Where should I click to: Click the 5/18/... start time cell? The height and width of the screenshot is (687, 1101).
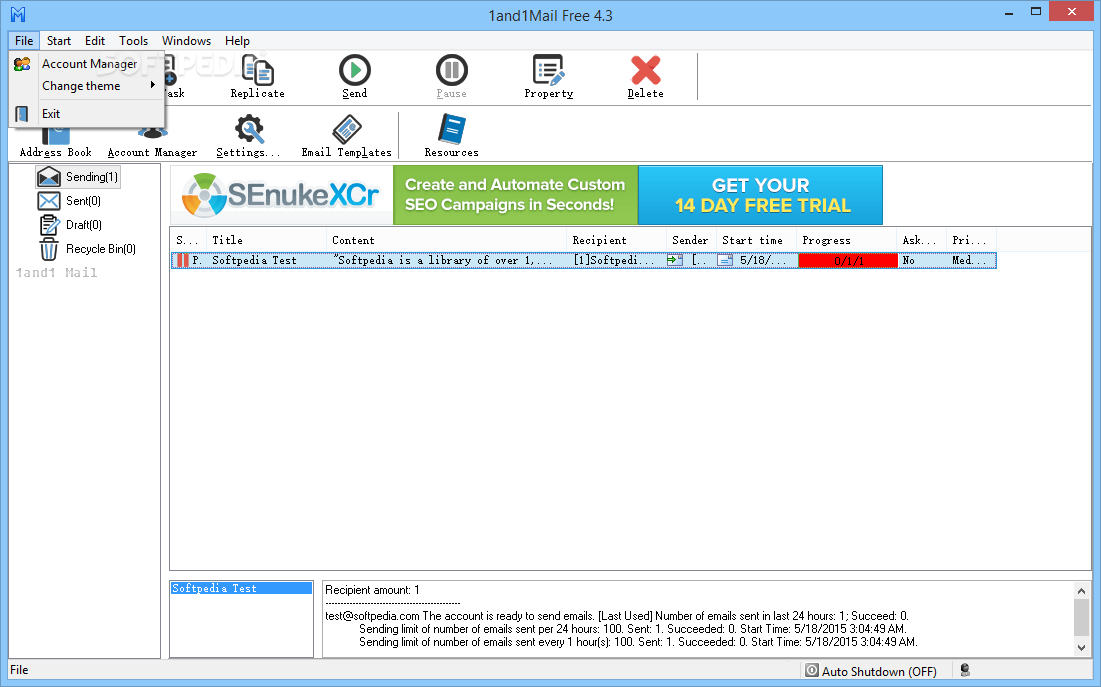click(x=763, y=261)
